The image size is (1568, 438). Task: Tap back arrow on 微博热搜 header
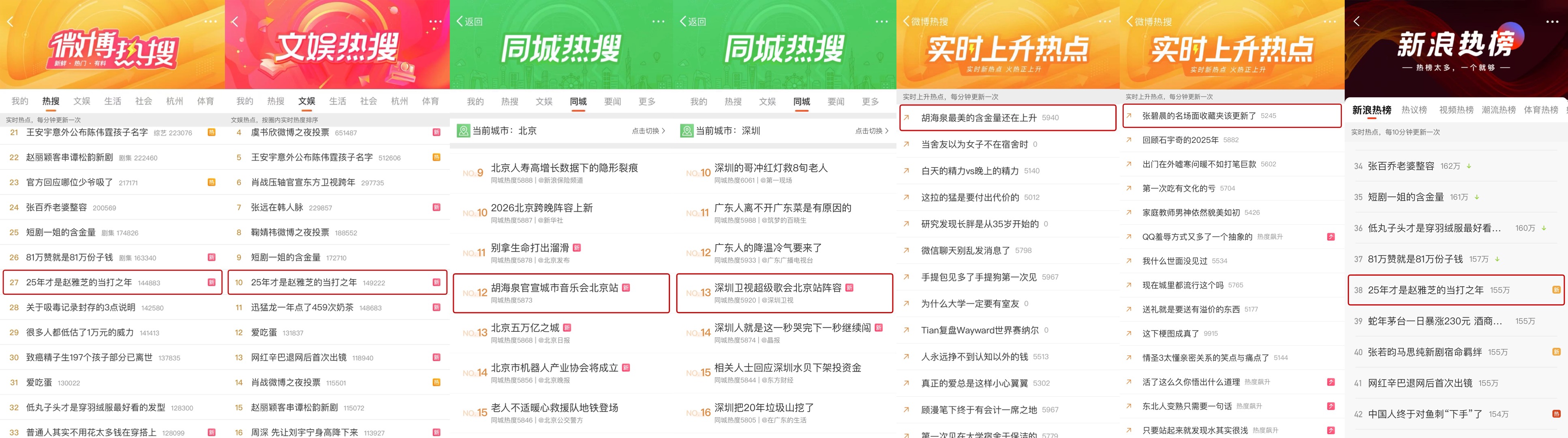(10, 22)
